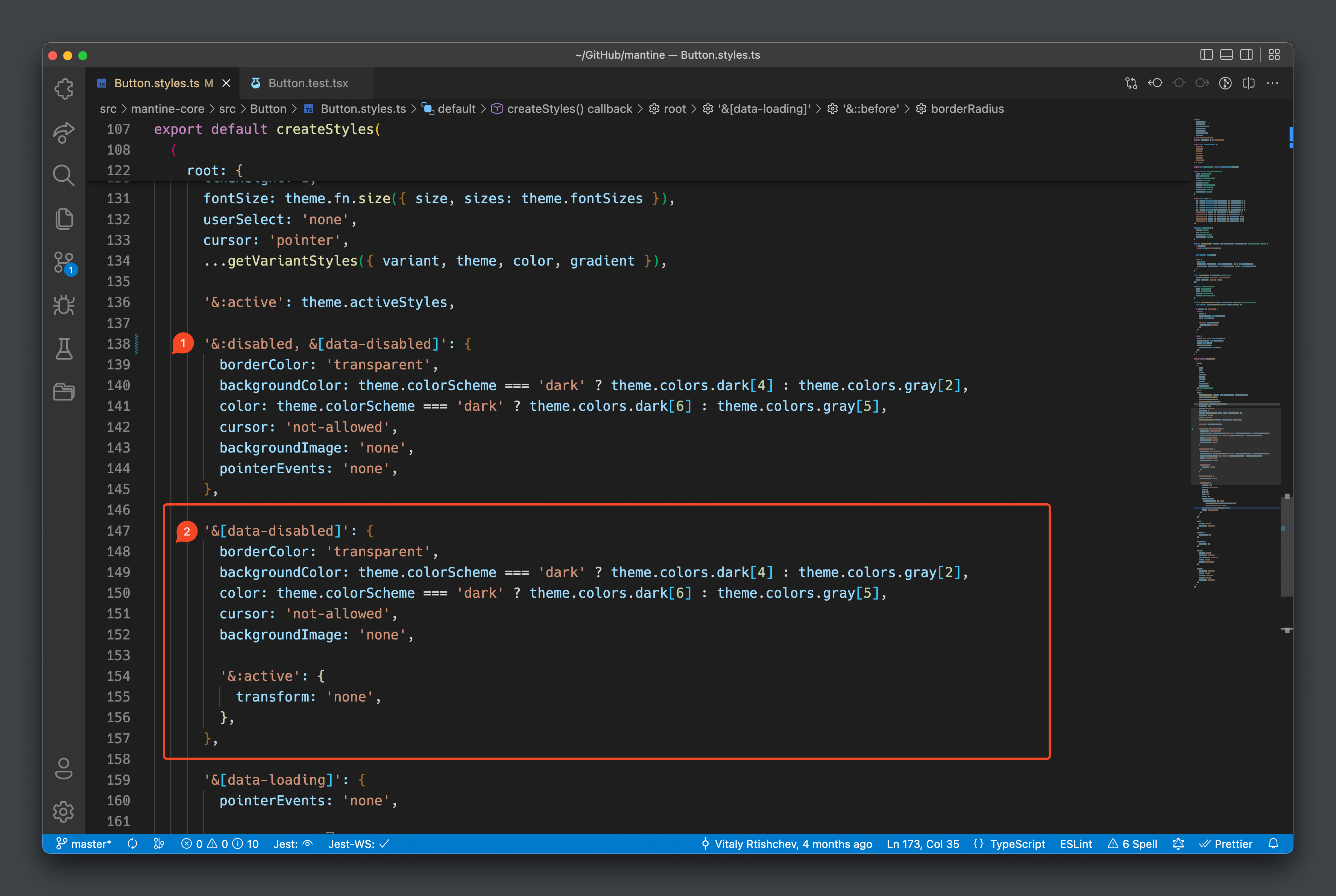This screenshot has height=896, width=1336.
Task: Open the Explorer files icon
Action: pos(64,218)
